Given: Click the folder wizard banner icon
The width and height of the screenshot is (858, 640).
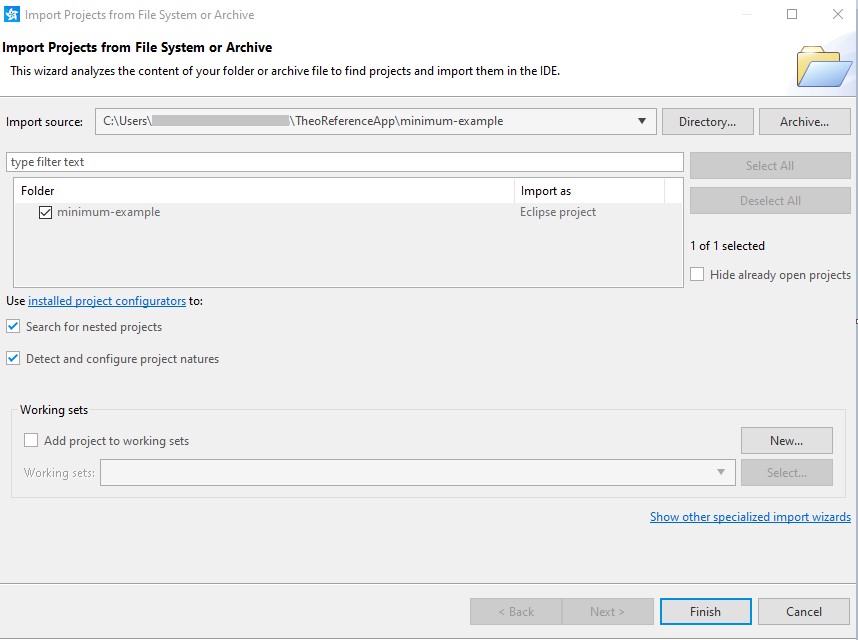Looking at the screenshot, I should (823, 66).
